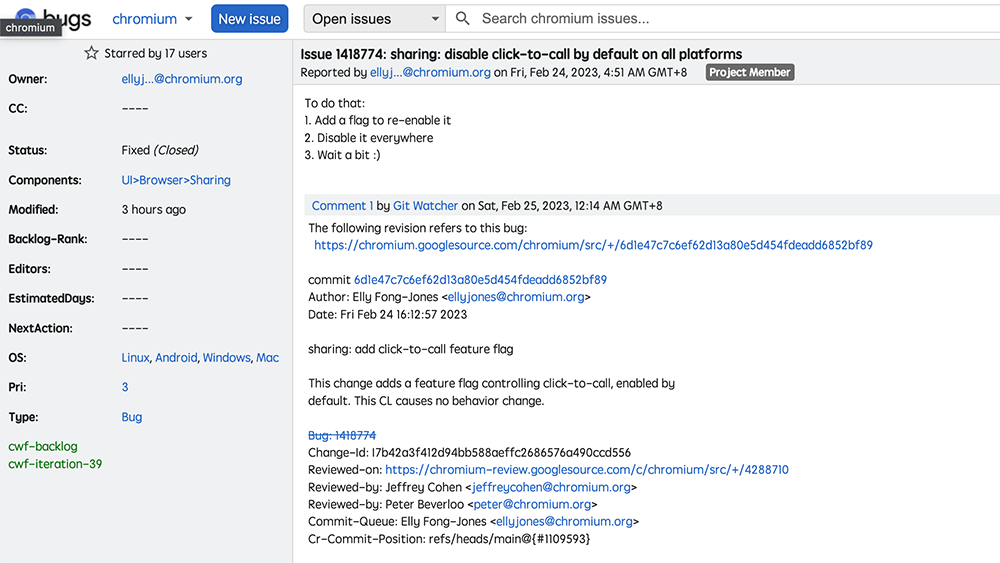This screenshot has width=1000, height=563.
Task: Click the New issue button
Action: [249, 19]
